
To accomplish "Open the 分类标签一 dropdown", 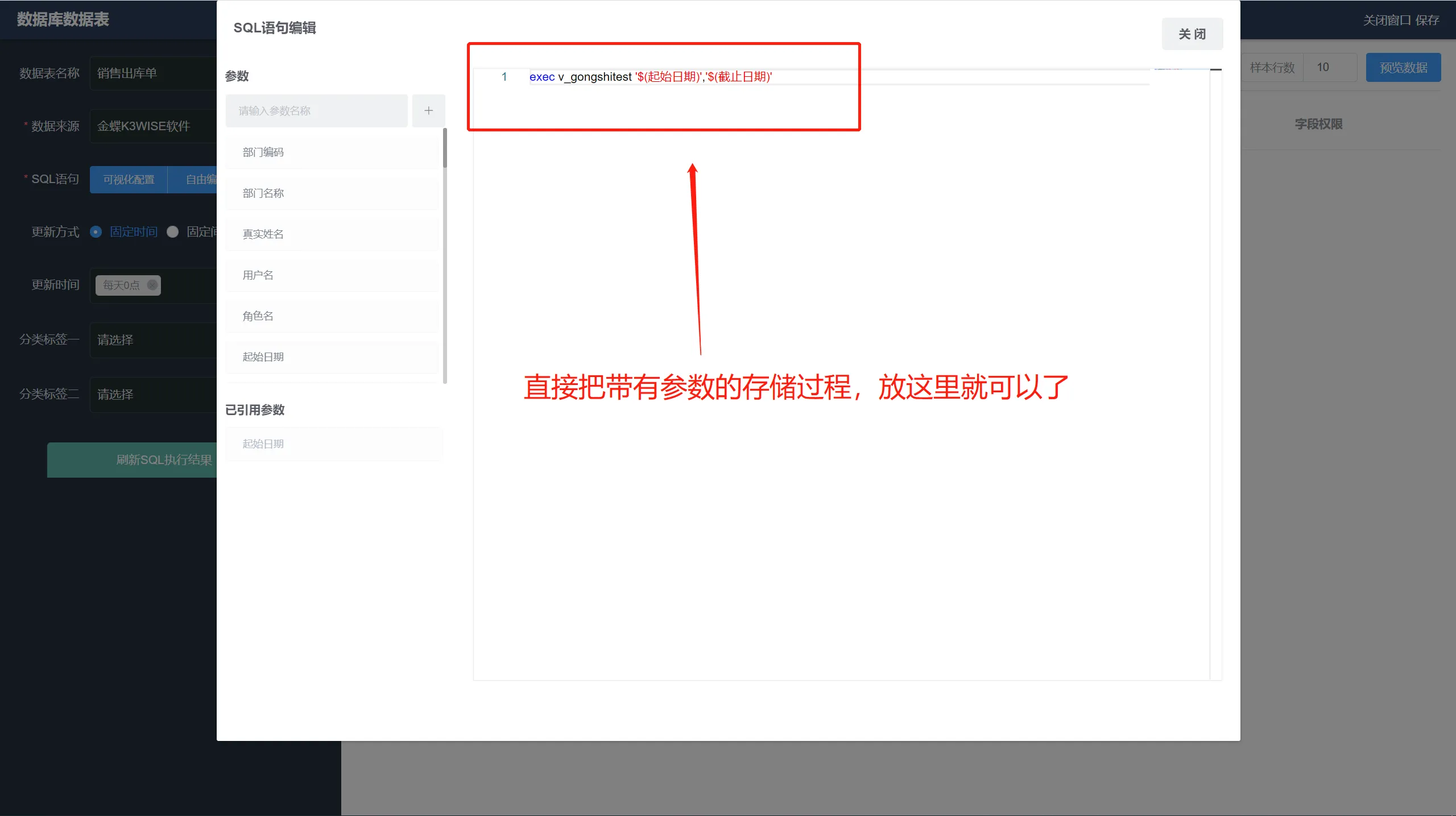I will [x=153, y=340].
